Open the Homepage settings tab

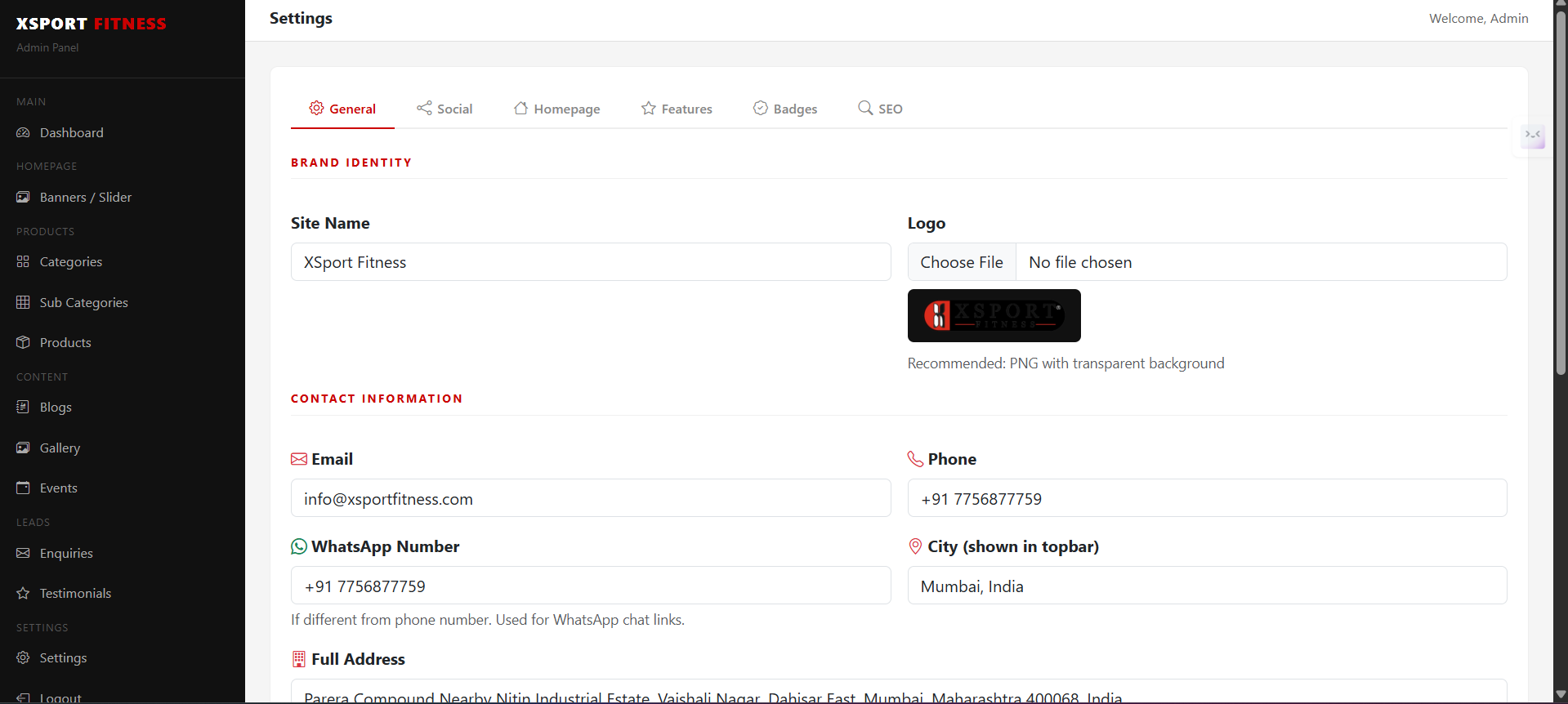(x=556, y=109)
